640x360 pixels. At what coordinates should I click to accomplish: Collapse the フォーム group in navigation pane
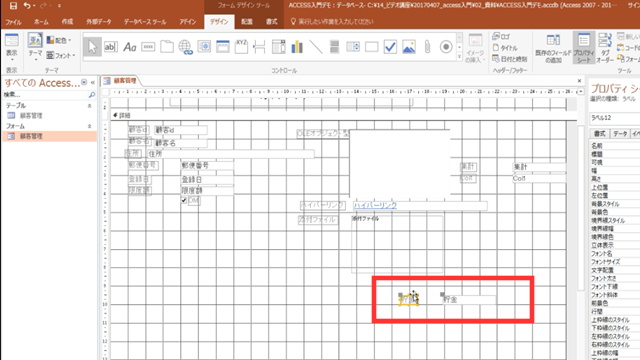point(89,126)
